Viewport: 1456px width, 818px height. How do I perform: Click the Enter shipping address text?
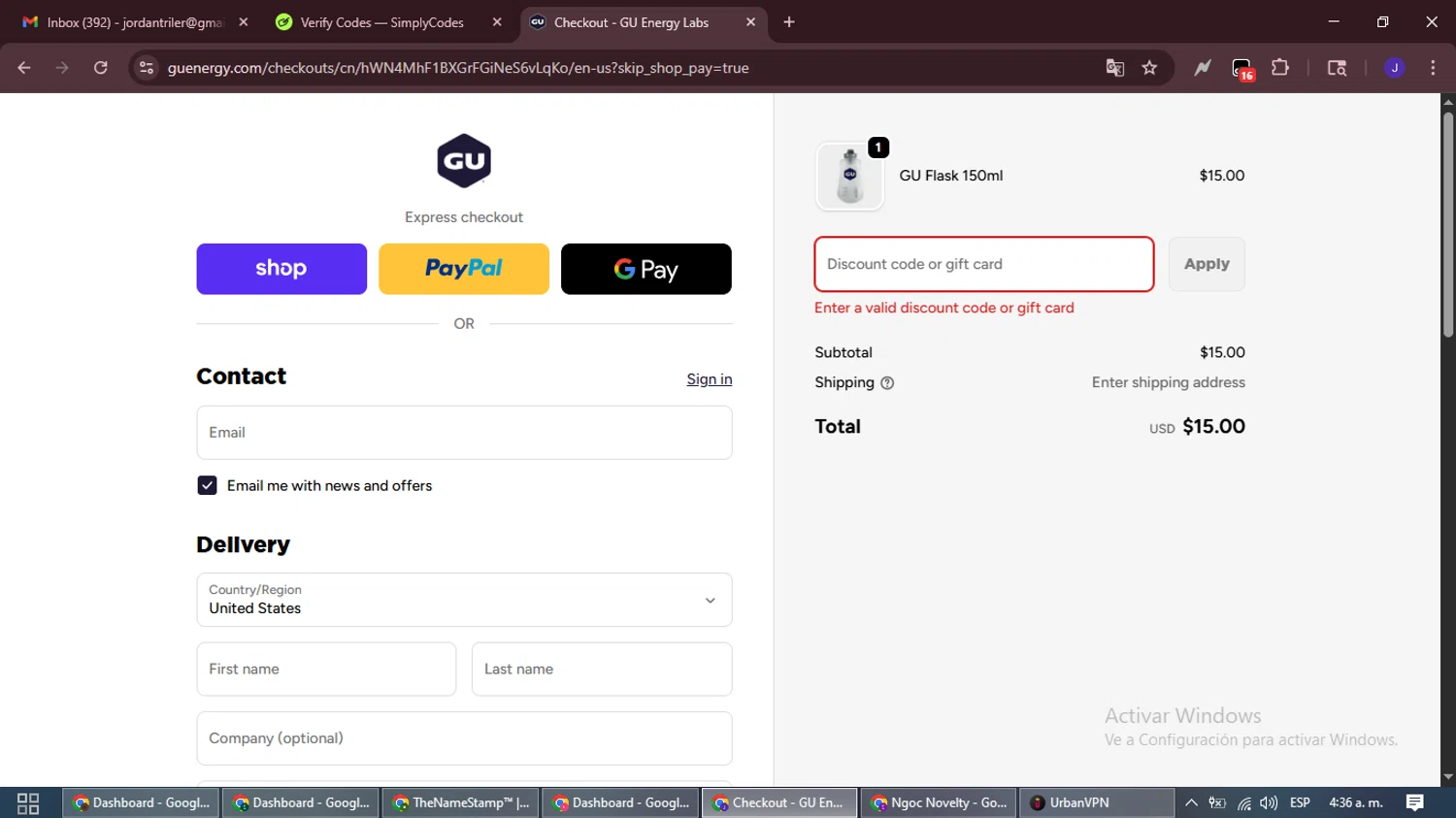(1169, 383)
